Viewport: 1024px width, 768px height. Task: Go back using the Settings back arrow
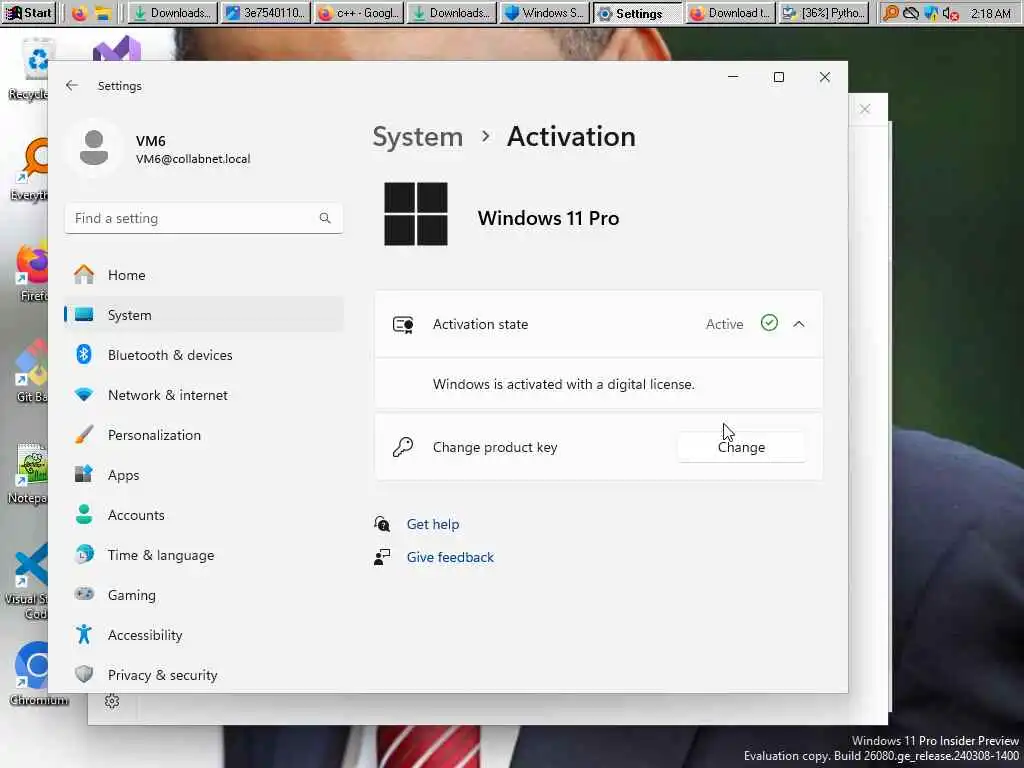coord(72,86)
